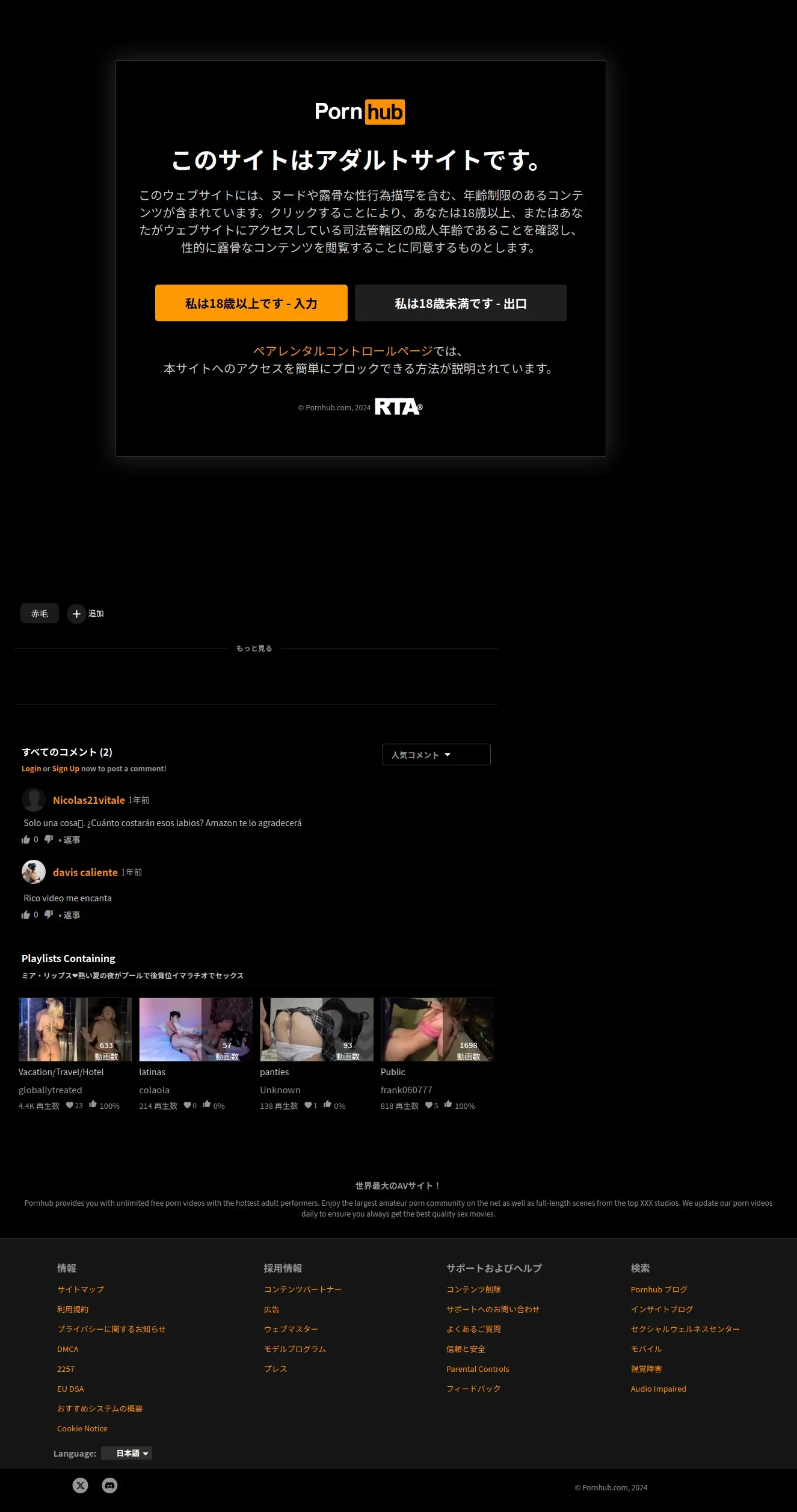Click the RTA logo in the age dialog

398,407
